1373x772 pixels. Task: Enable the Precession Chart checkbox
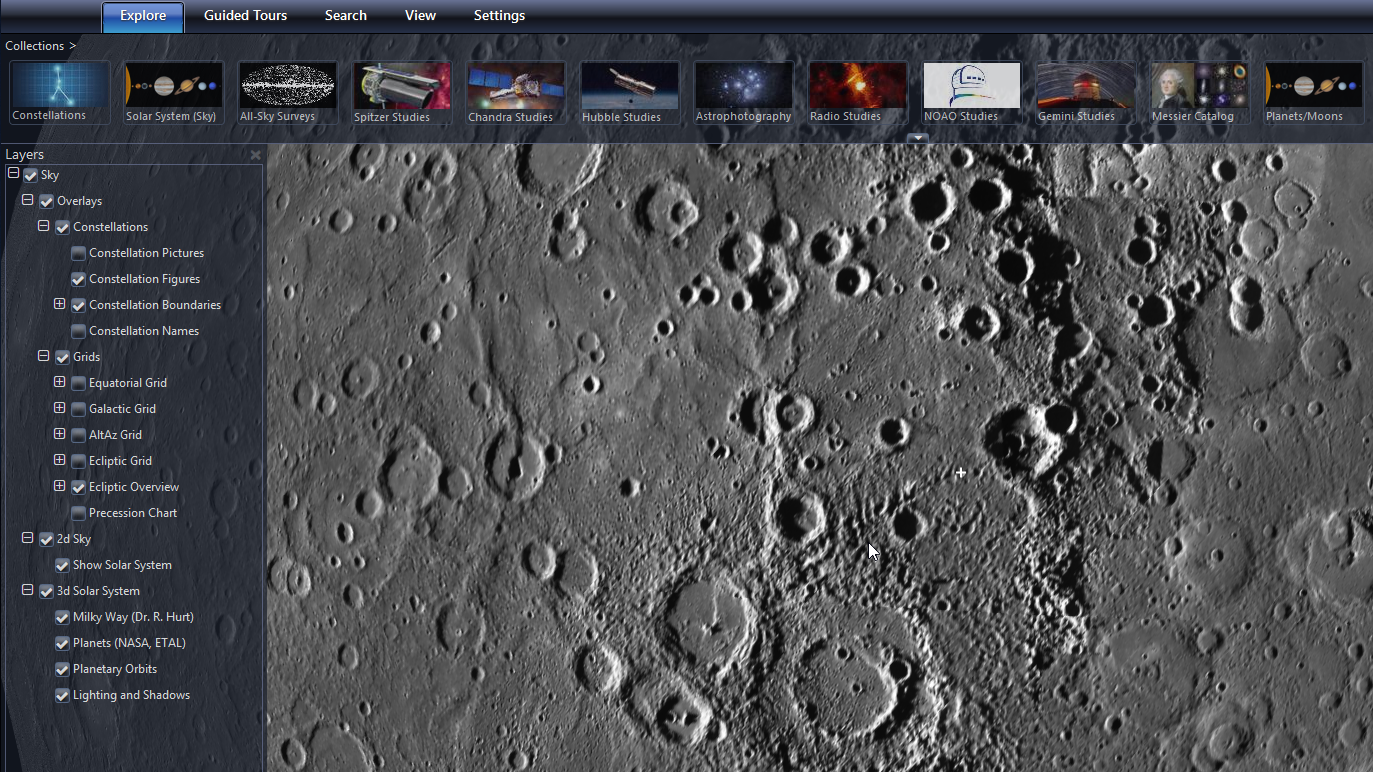coord(78,513)
